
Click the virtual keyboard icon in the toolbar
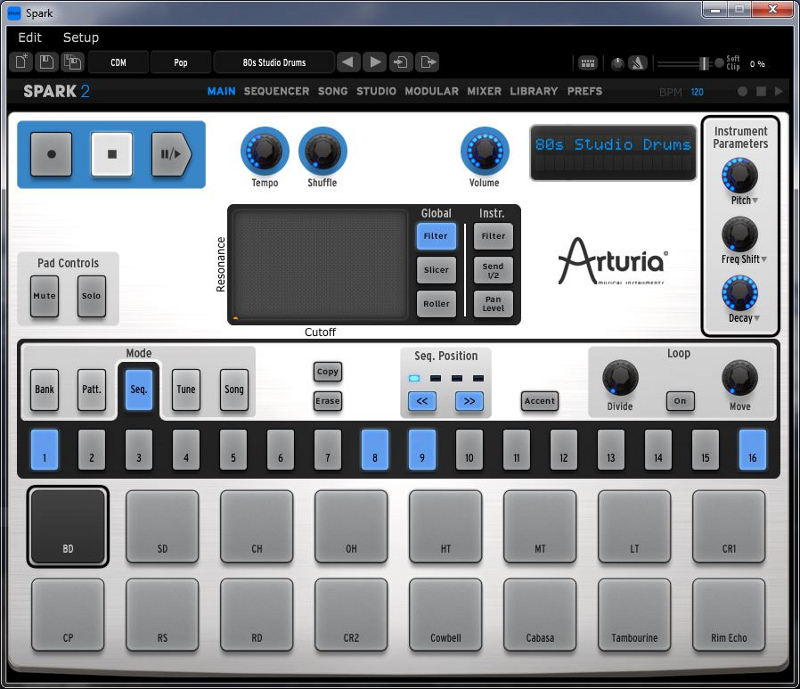588,63
